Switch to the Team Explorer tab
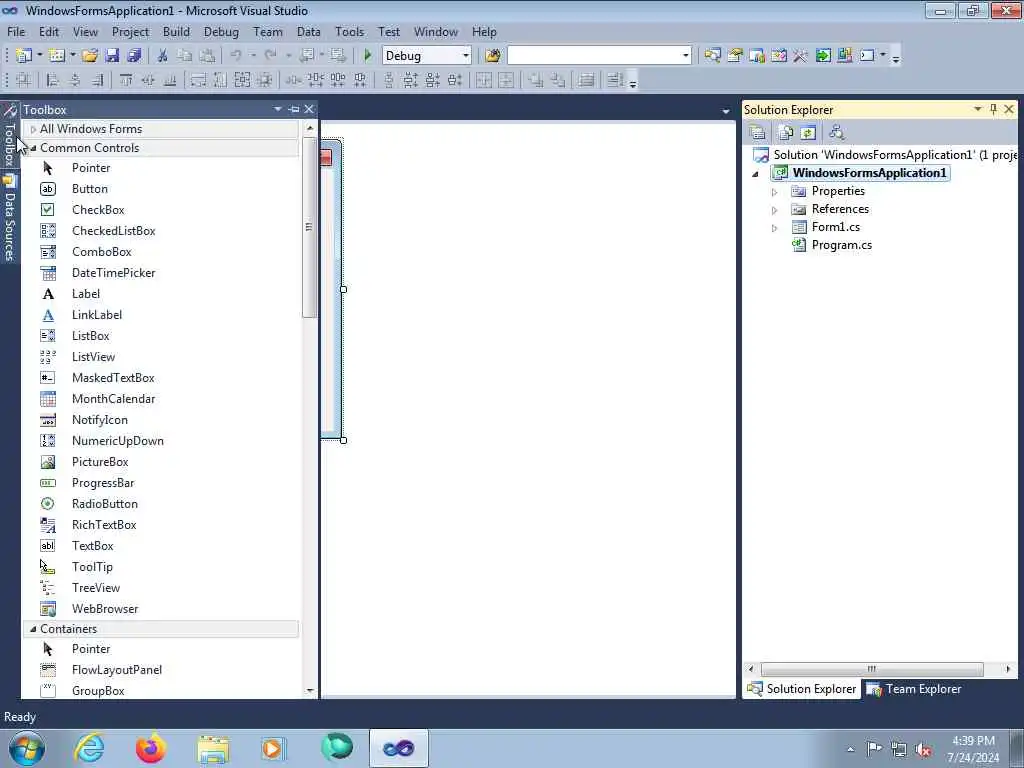The image size is (1024, 768). [x=914, y=689]
